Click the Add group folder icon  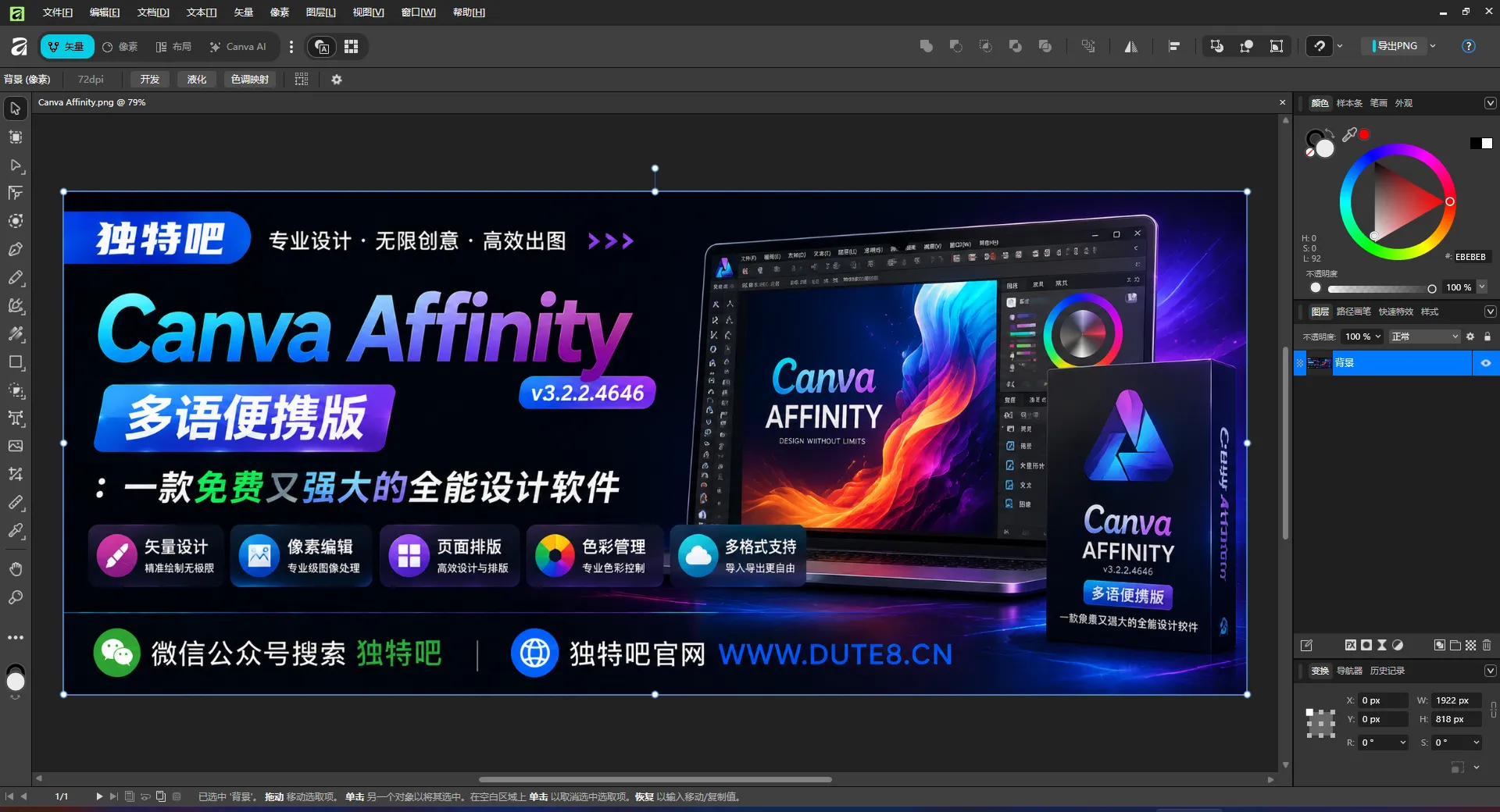coord(1455,645)
